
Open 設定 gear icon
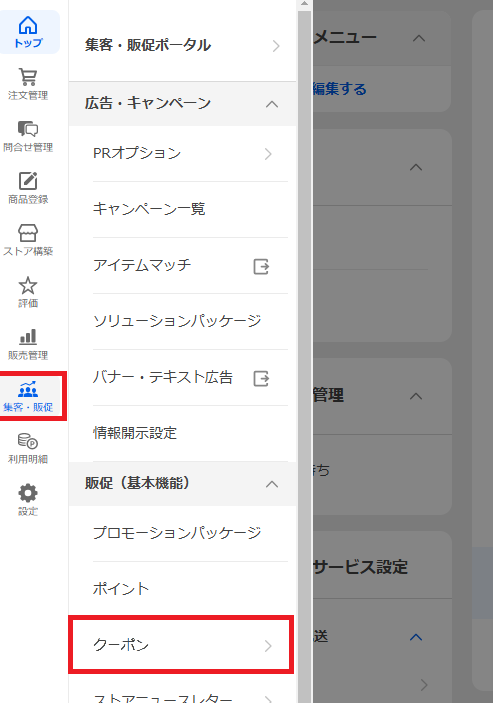pos(28,493)
